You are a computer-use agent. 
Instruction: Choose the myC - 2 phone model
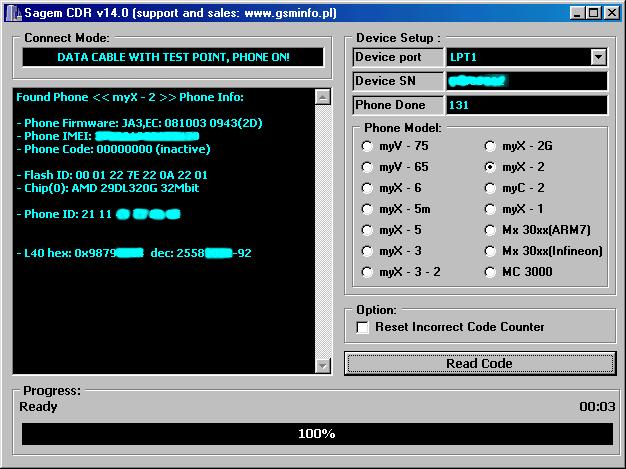(490, 188)
